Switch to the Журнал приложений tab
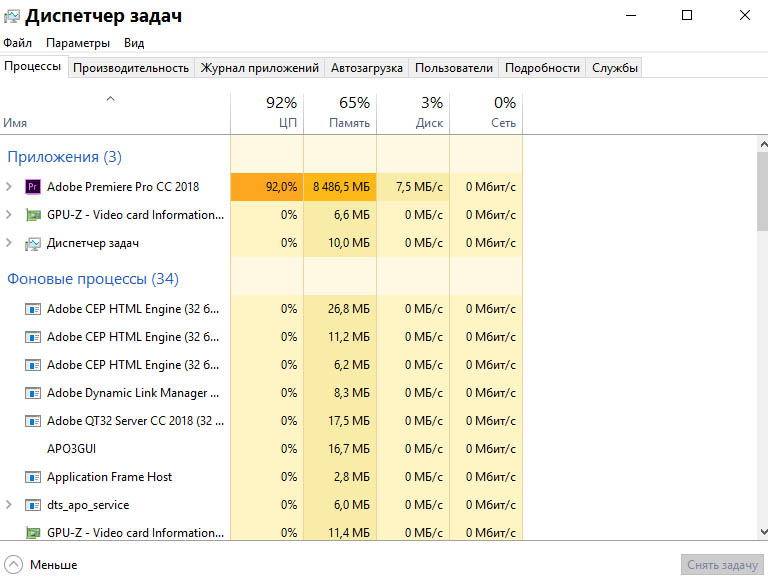Image resolution: width=768 pixels, height=578 pixels. (260, 68)
